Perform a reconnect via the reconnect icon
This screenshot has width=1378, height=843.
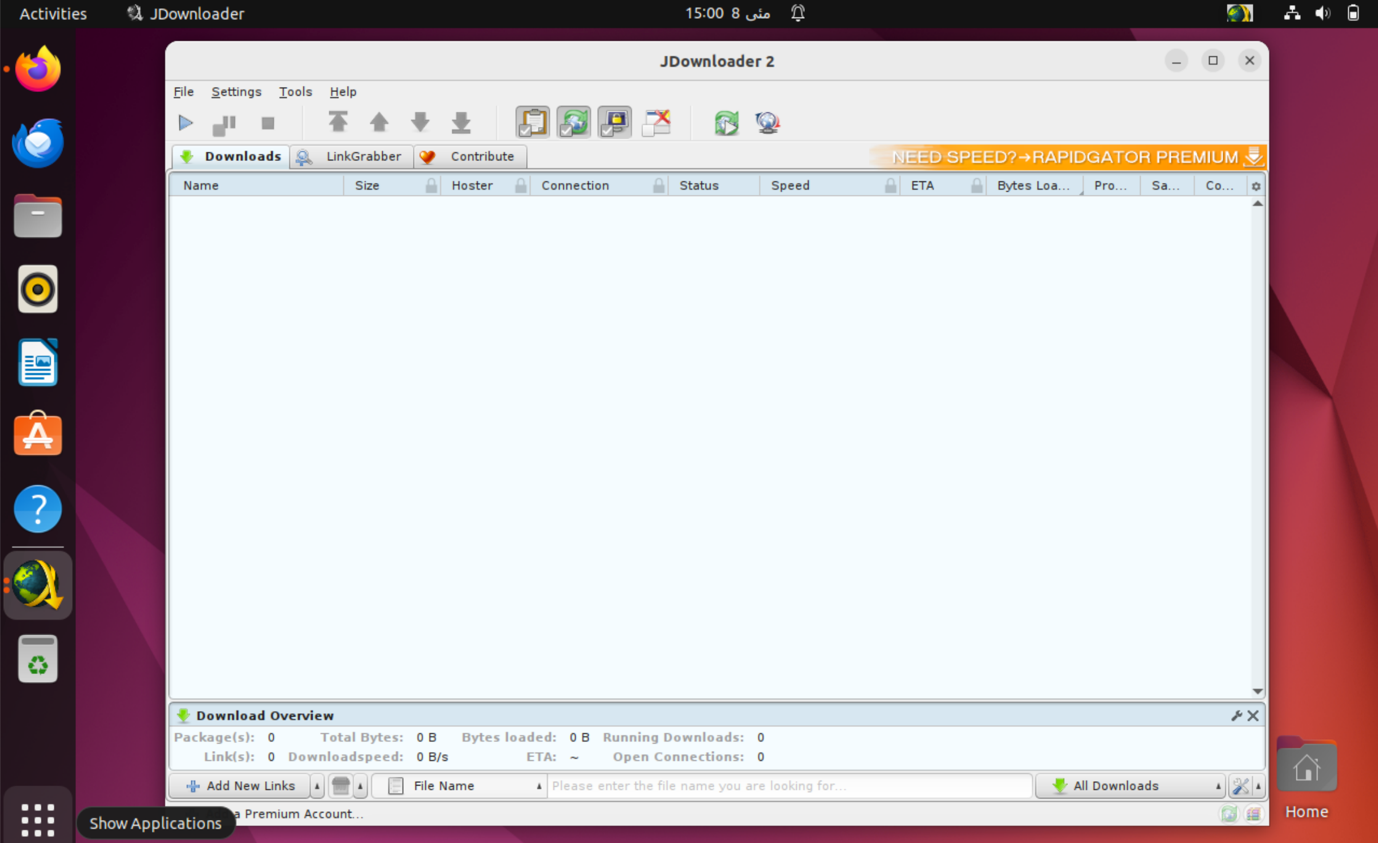726,122
